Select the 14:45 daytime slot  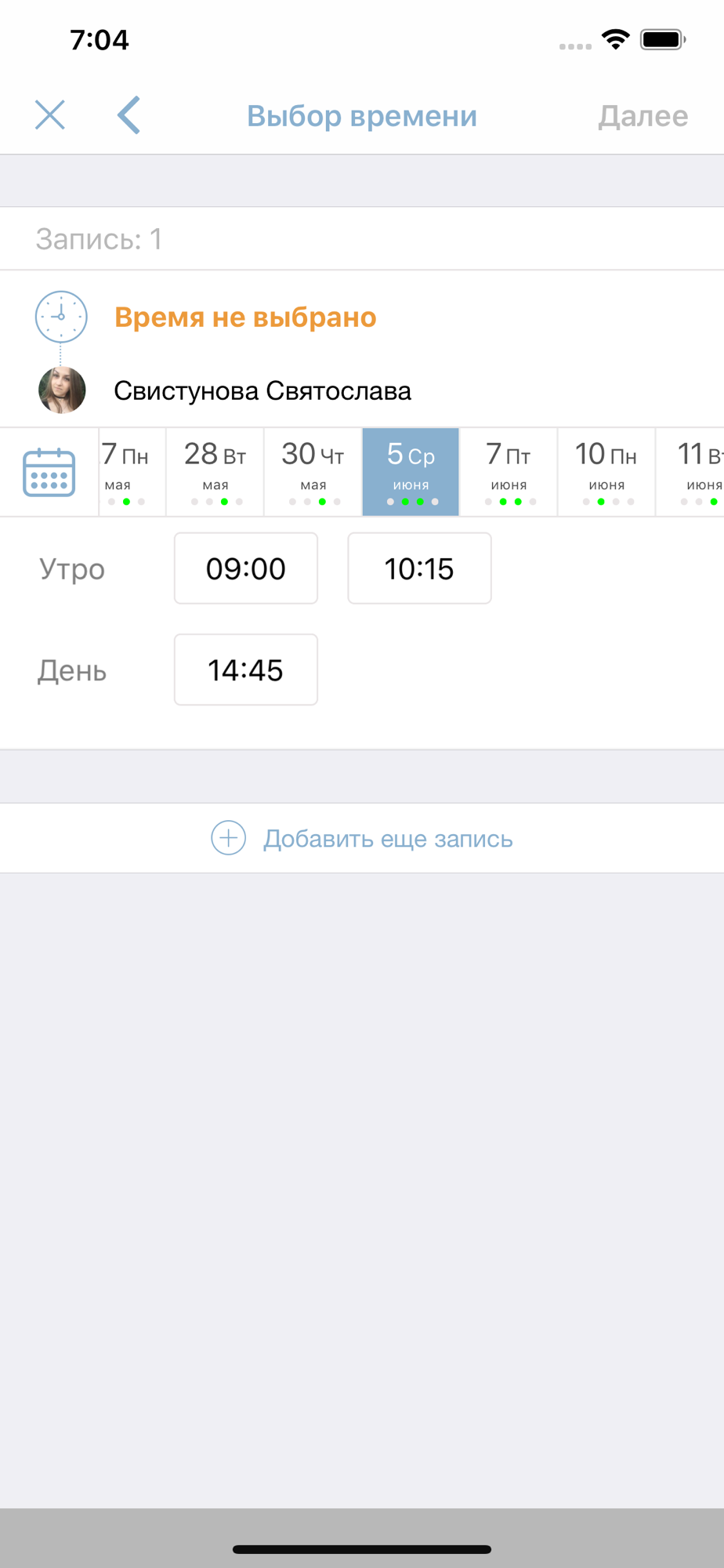246,670
